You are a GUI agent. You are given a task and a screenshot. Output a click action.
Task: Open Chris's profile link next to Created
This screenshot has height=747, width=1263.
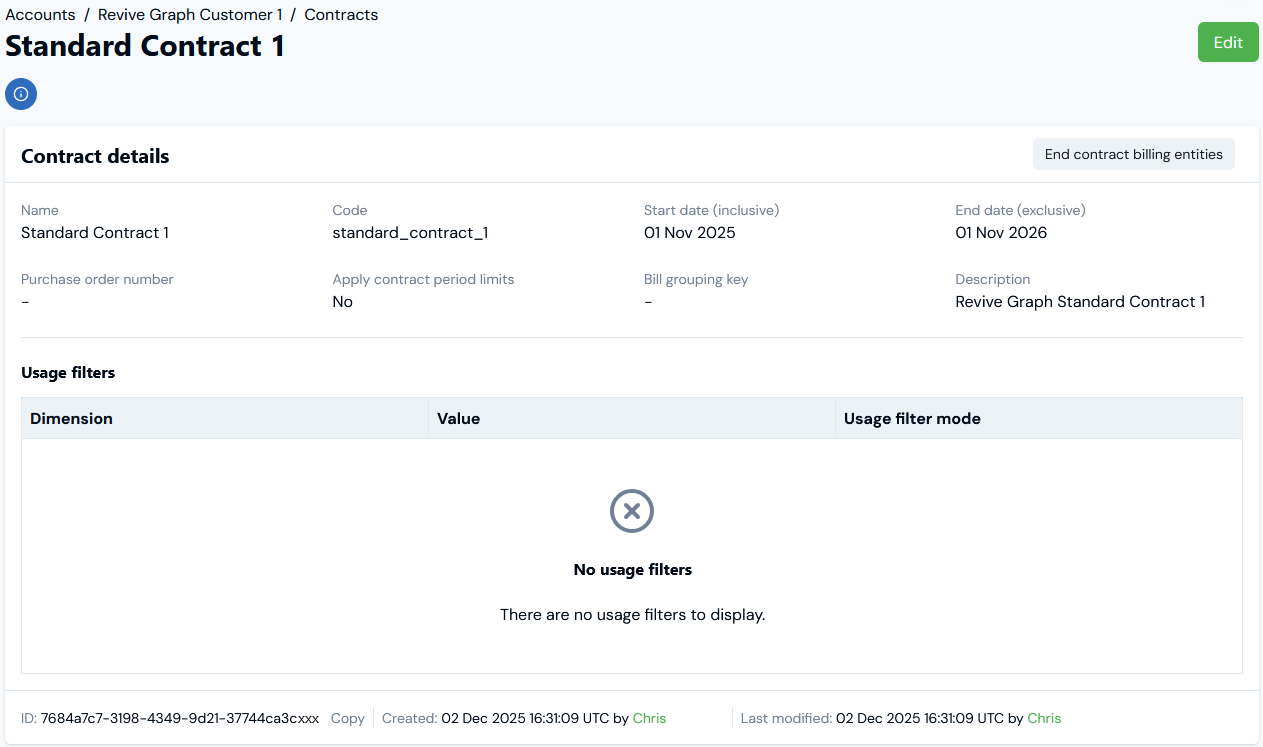pos(649,718)
